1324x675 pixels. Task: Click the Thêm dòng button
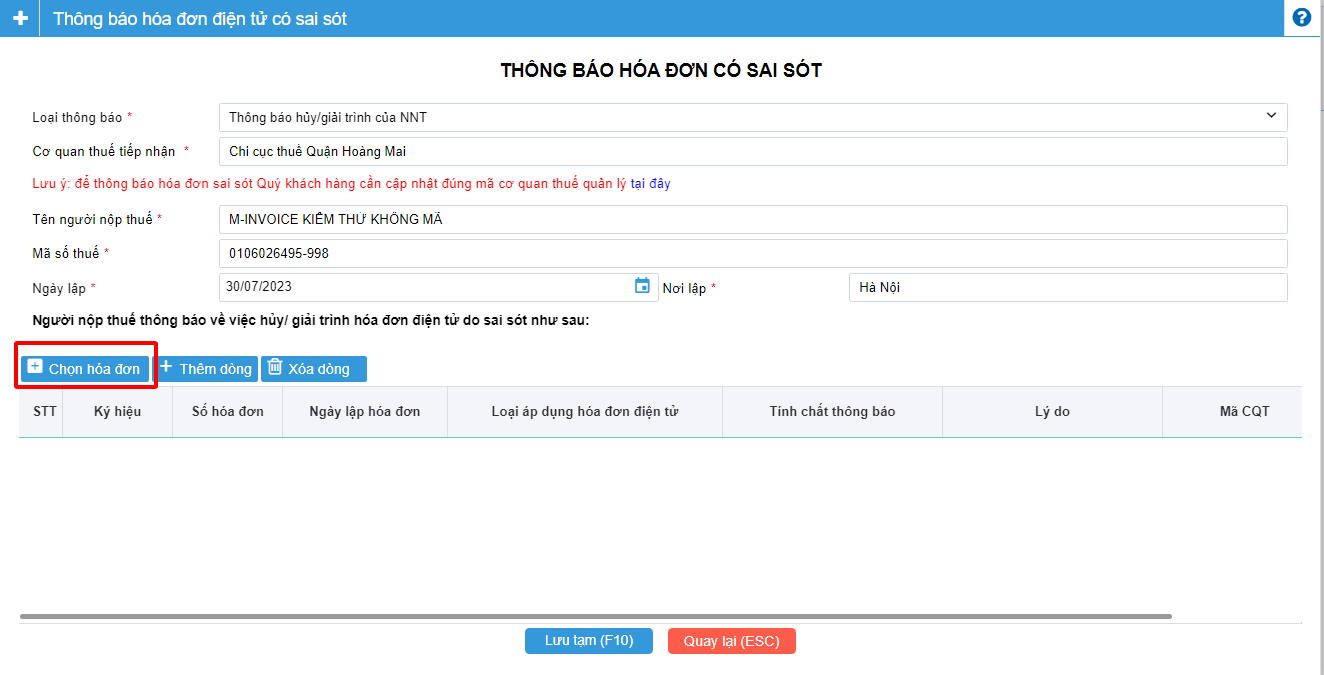(206, 369)
